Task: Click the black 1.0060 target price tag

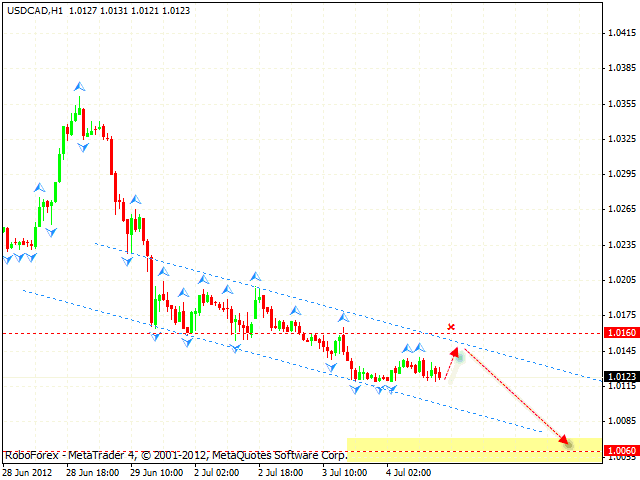Action: [621, 451]
